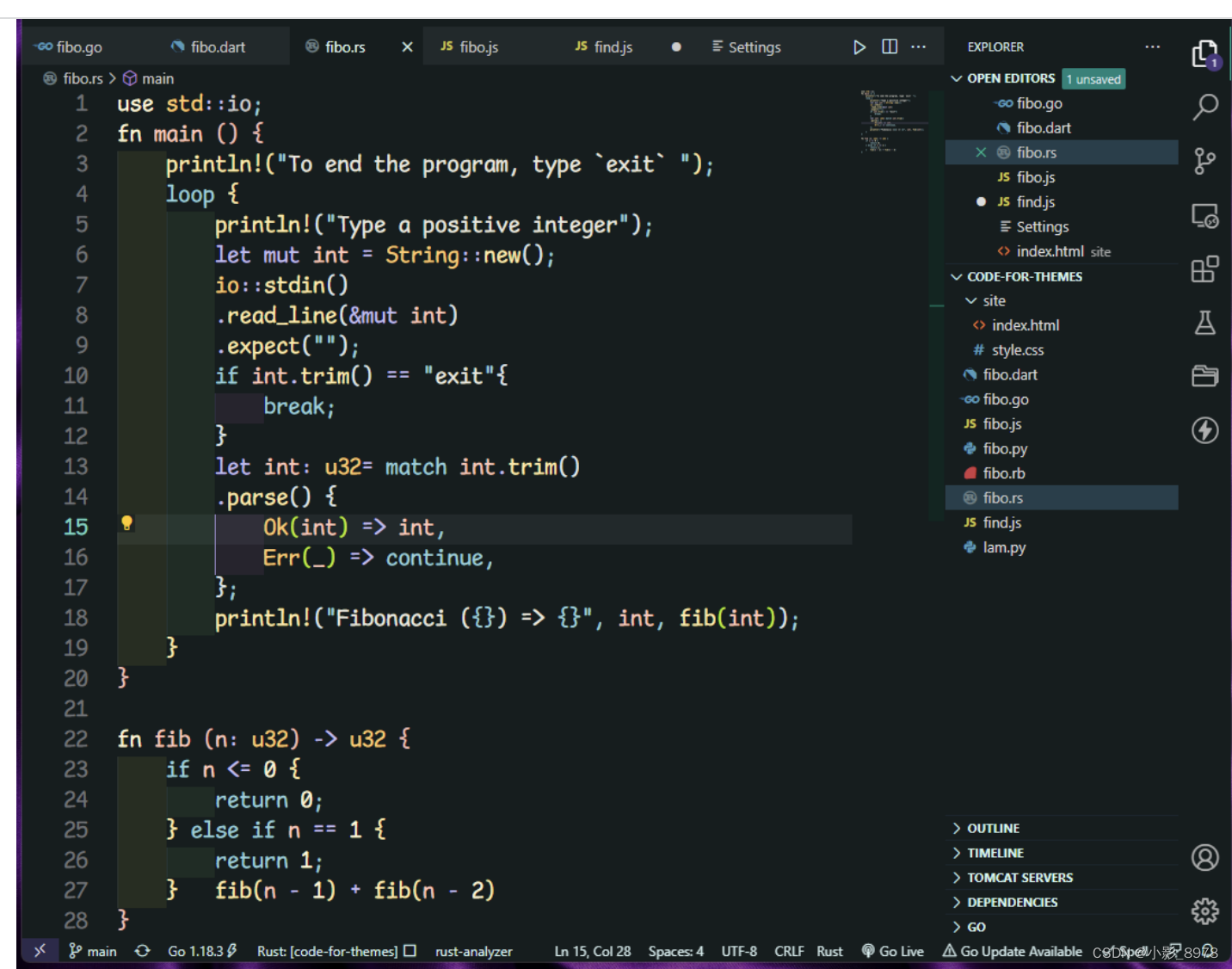Open the Extensions view
Screen dimensions: 1232x969
[1204, 270]
